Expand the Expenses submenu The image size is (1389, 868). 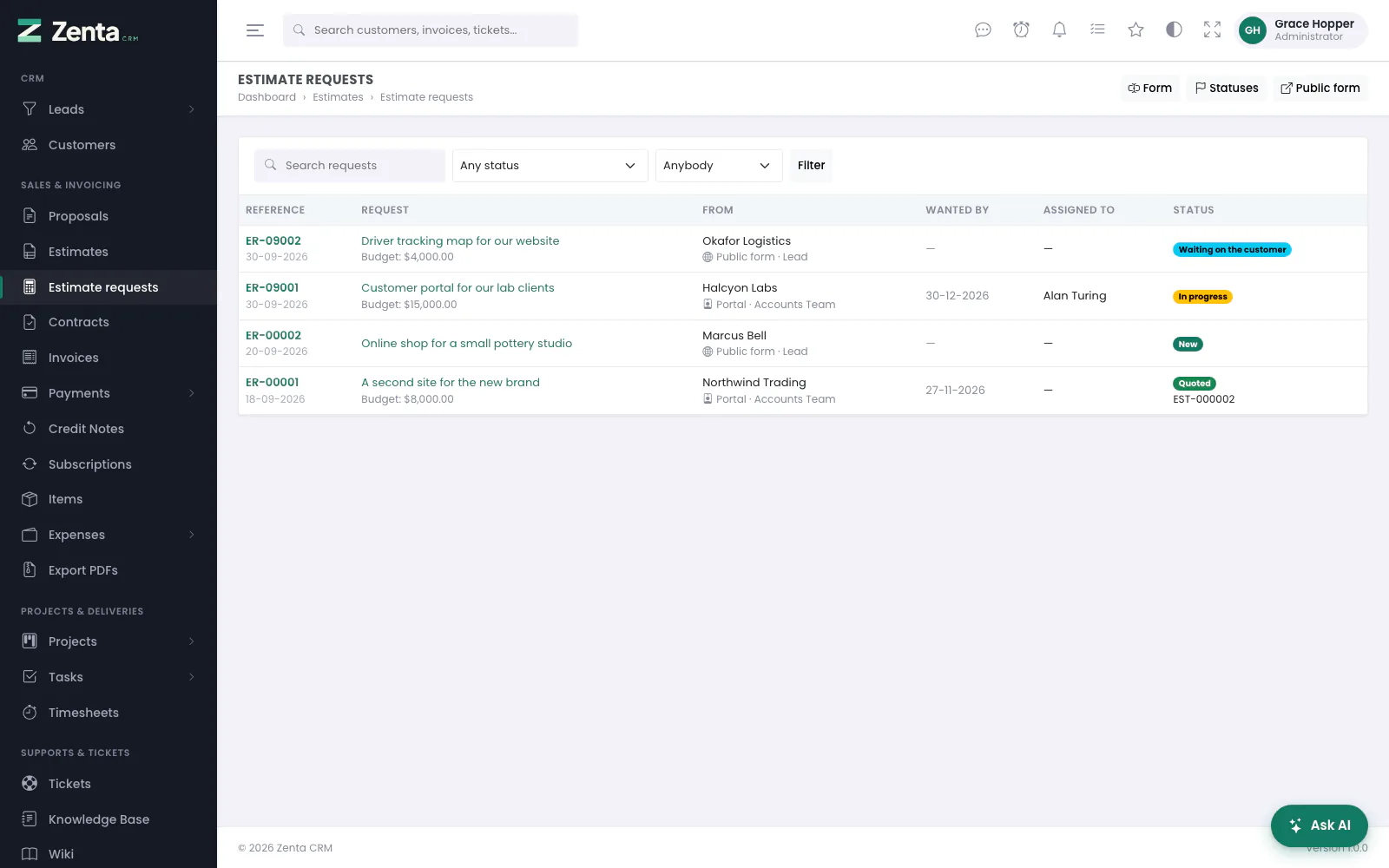point(109,535)
